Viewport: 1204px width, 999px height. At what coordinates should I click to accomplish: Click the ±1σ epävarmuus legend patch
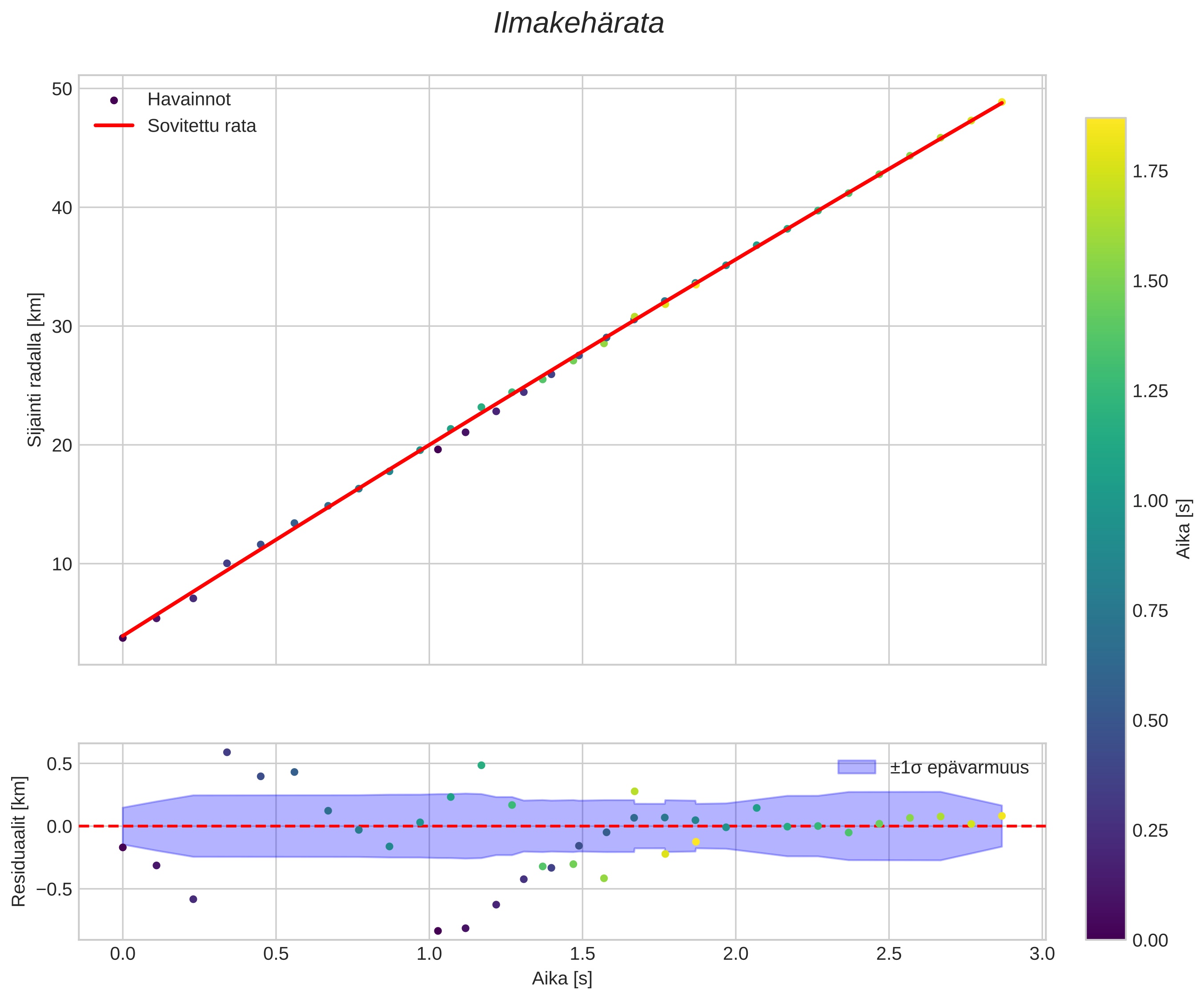click(857, 767)
